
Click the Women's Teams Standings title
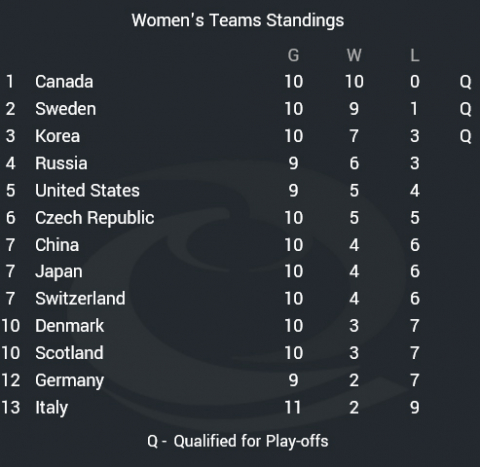[238, 21]
